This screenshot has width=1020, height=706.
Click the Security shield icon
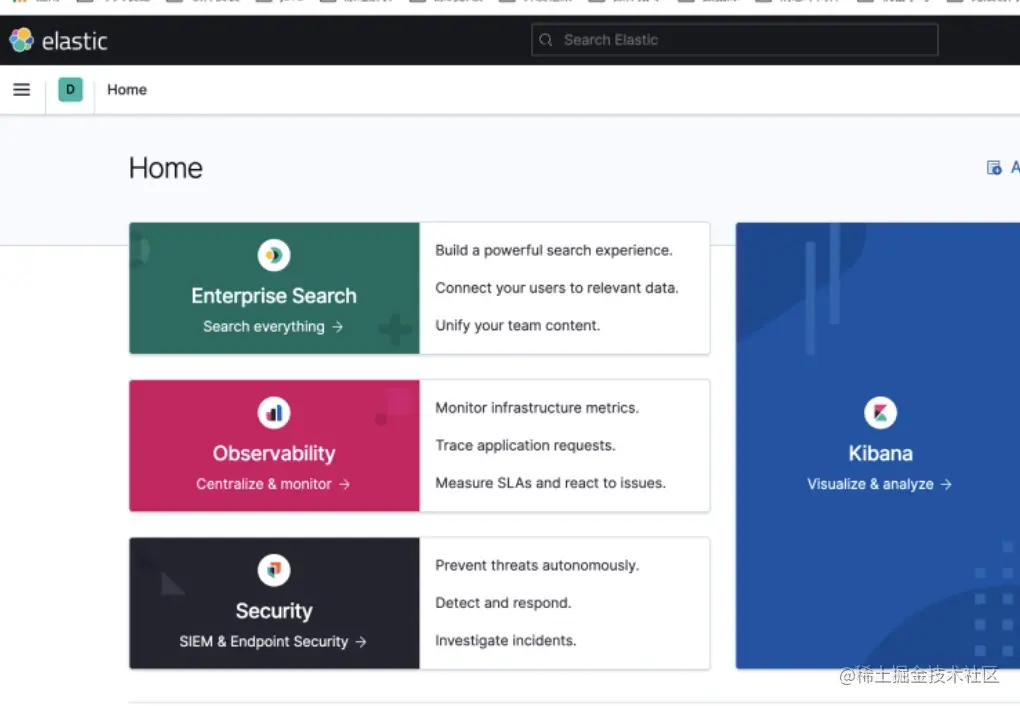point(274,570)
